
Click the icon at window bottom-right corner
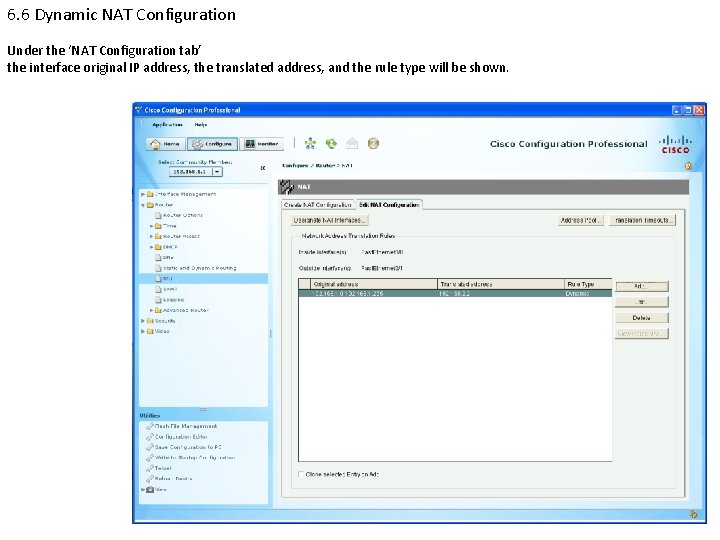coord(693,514)
